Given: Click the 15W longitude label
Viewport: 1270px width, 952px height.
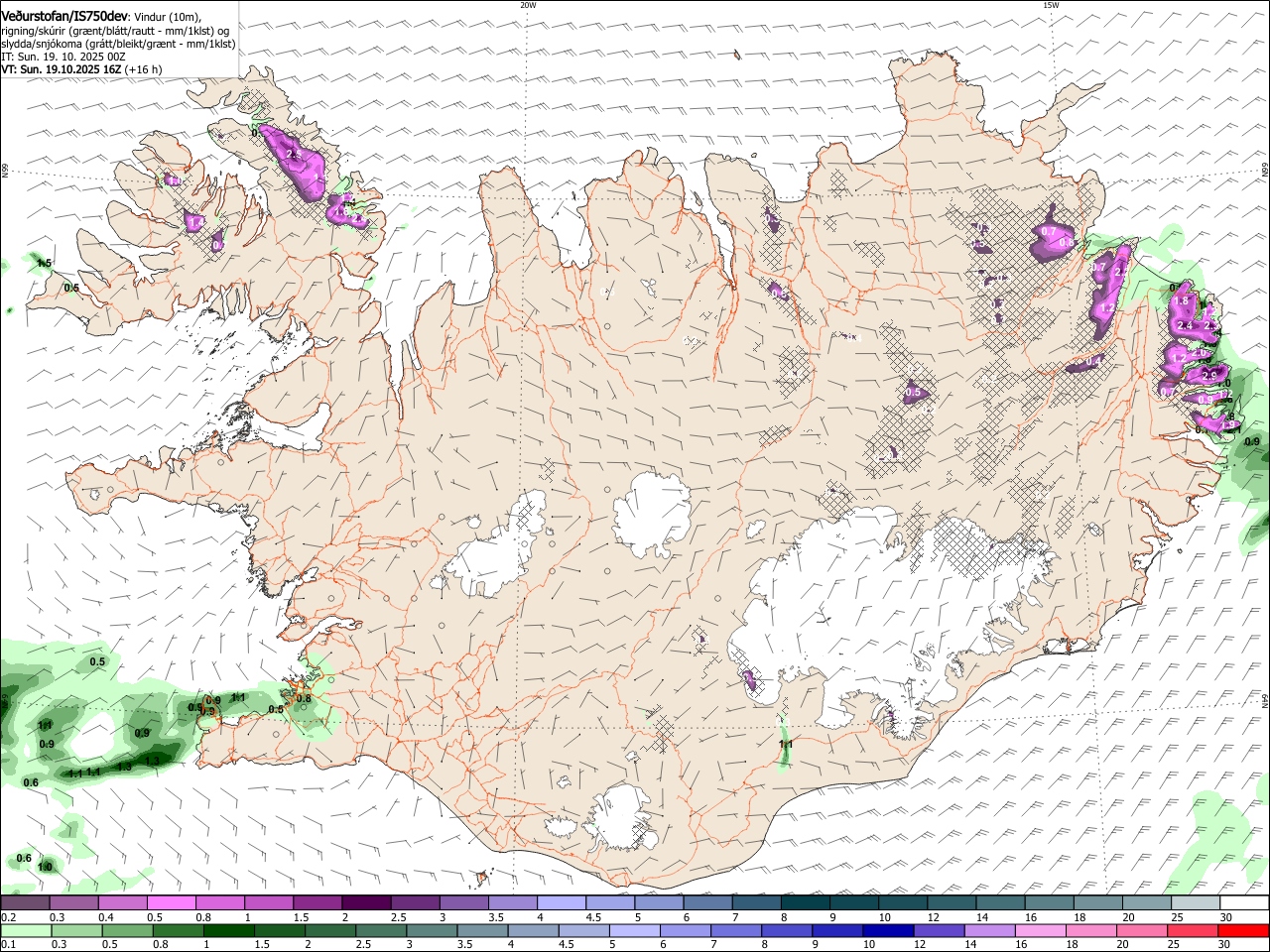Looking at the screenshot, I should 1051,5.
